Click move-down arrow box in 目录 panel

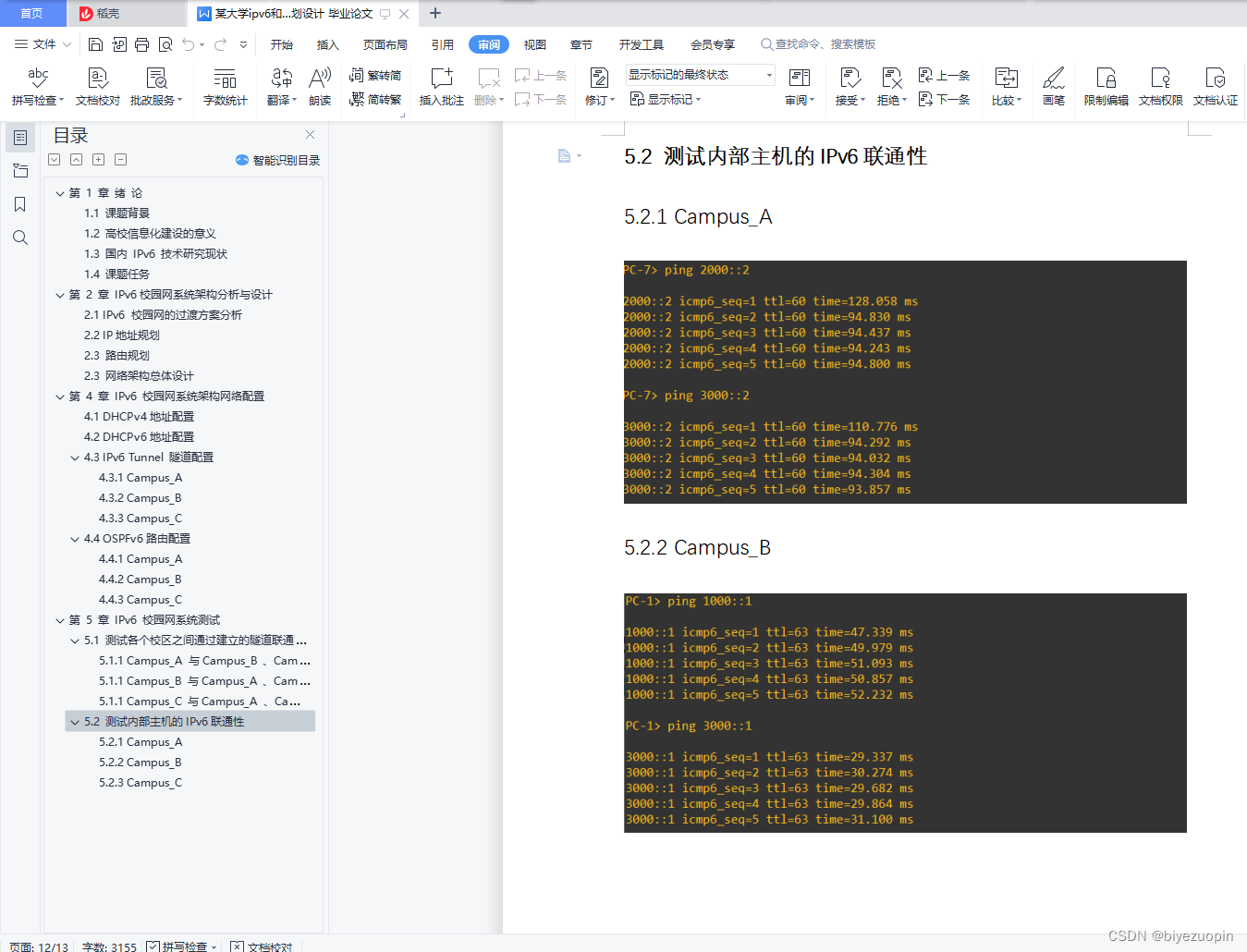click(55, 160)
